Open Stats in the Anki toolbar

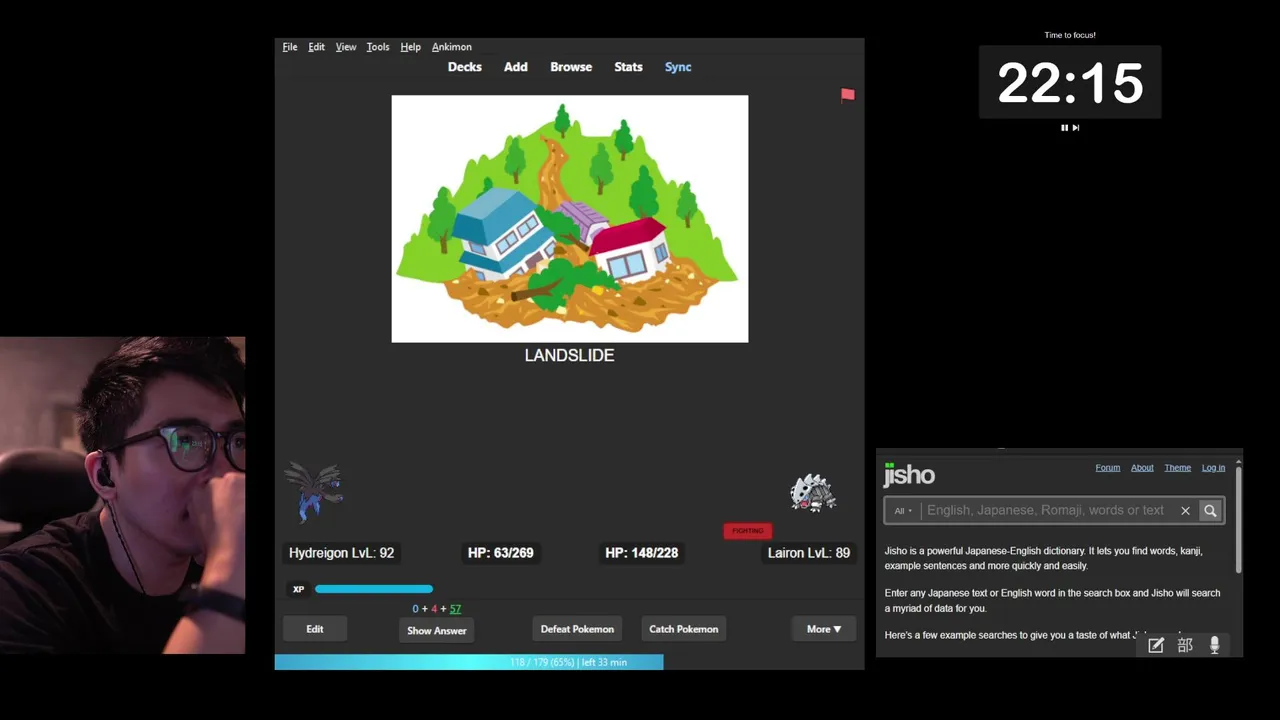628,67
